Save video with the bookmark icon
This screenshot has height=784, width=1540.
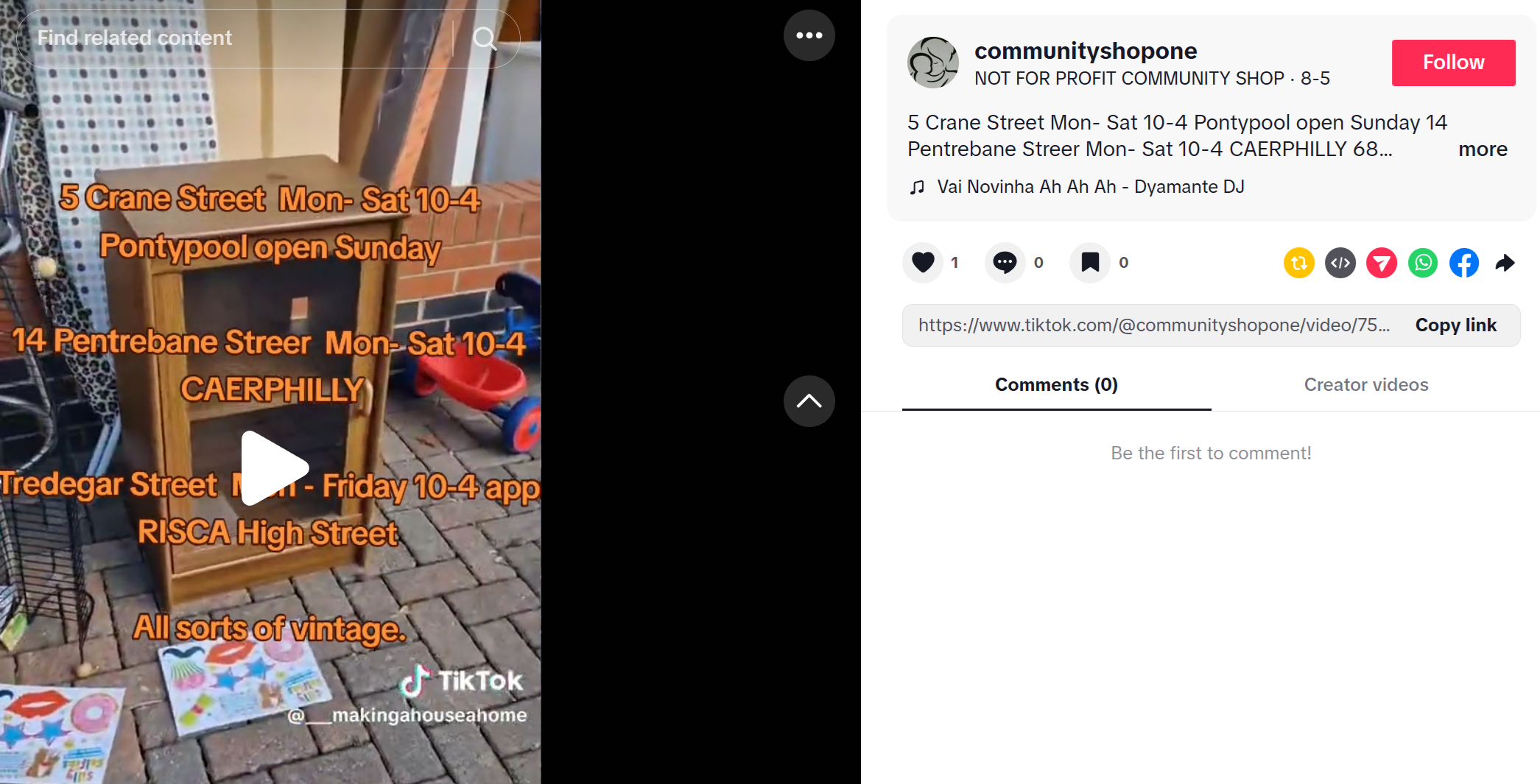1090,263
